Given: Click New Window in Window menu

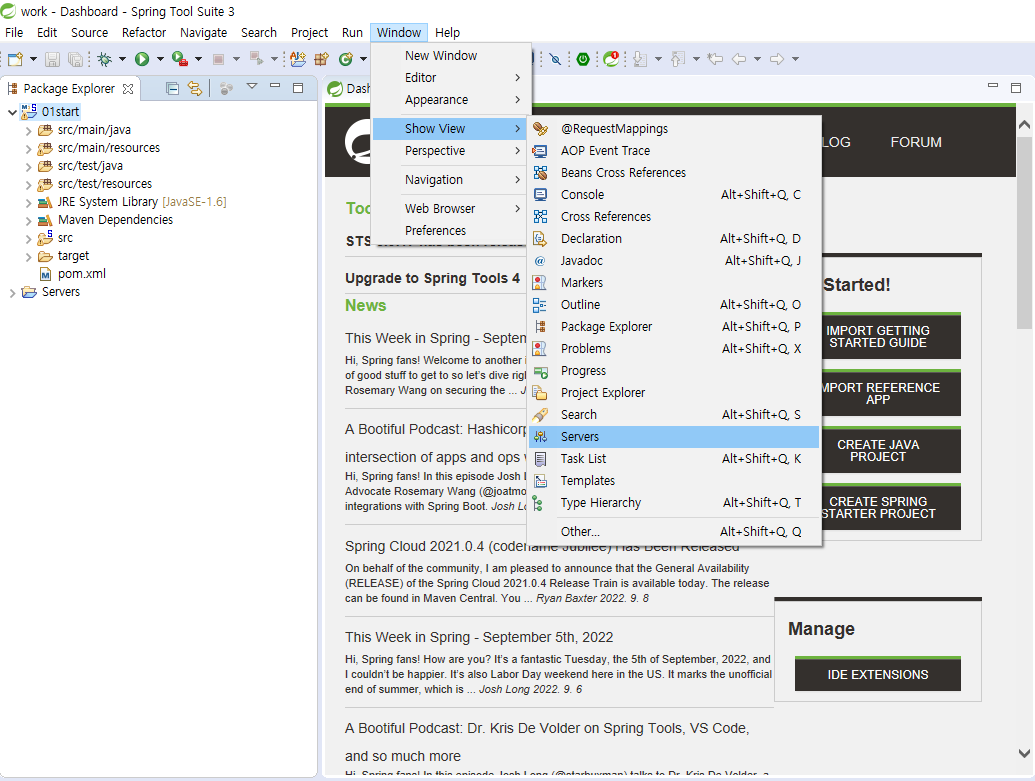Looking at the screenshot, I should tap(449, 56).
